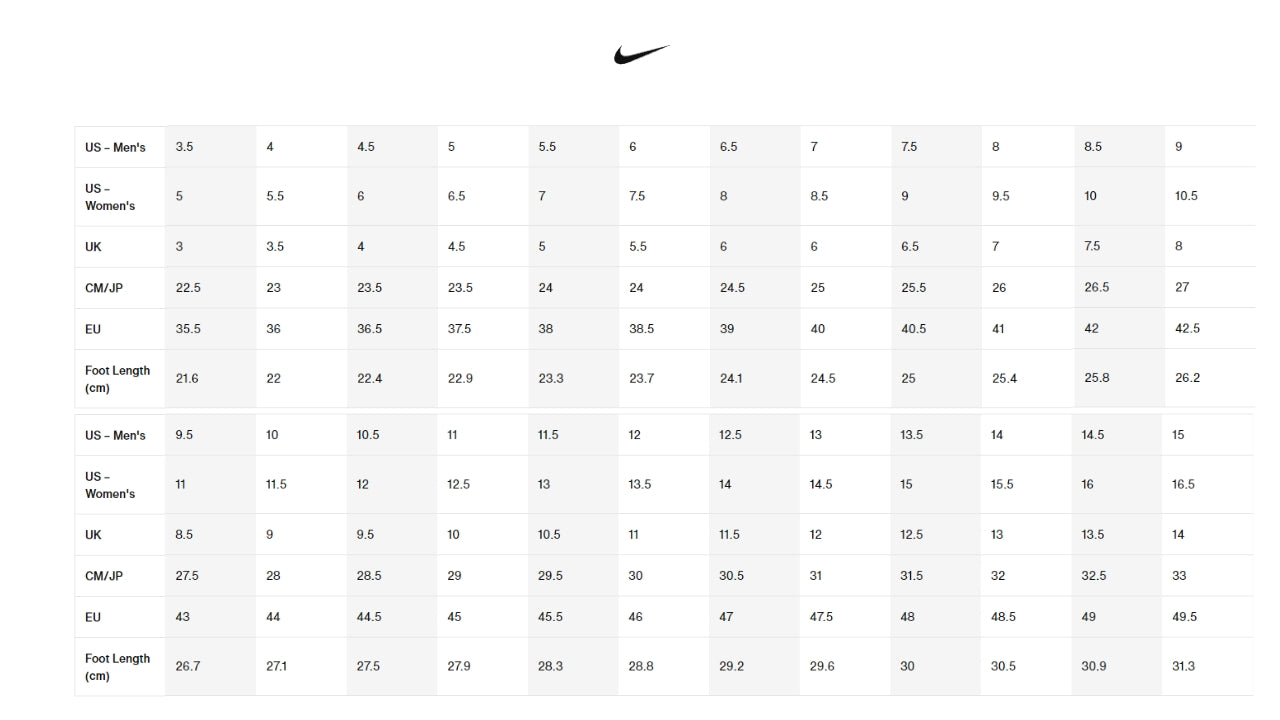Select the CM/JP 32.5 cell
This screenshot has height=720, width=1280.
(1094, 576)
